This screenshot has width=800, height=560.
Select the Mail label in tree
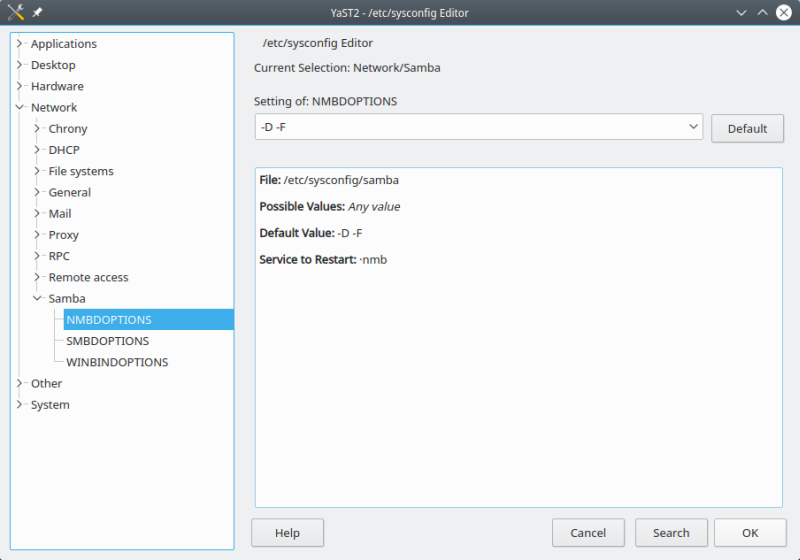coord(60,214)
